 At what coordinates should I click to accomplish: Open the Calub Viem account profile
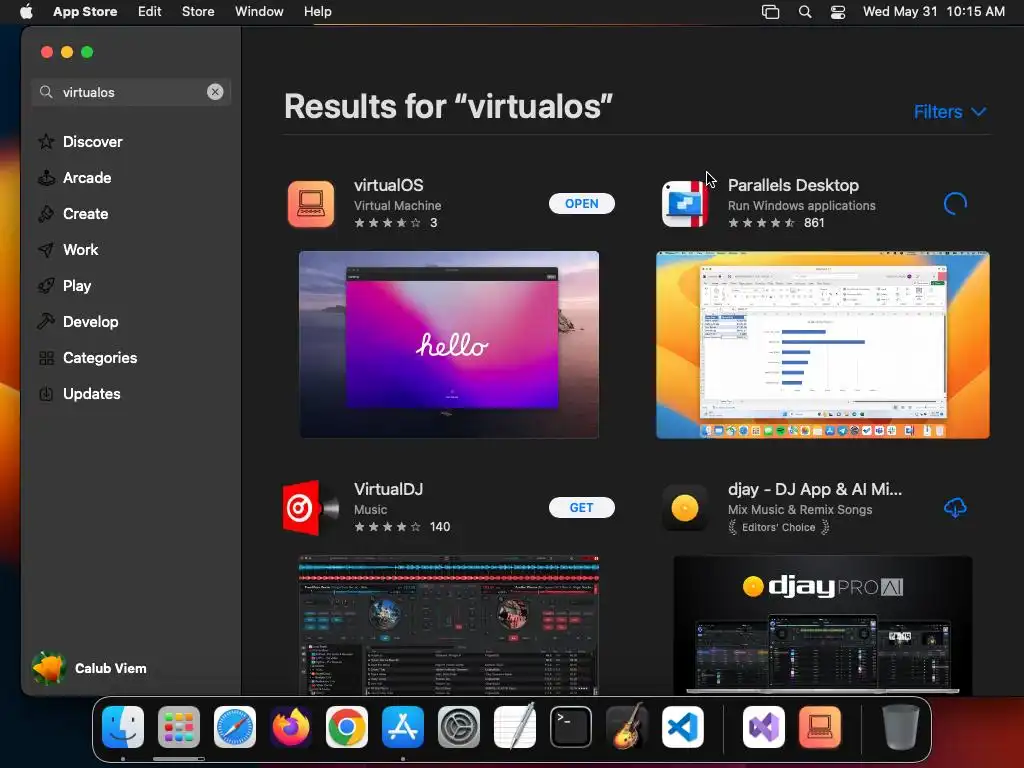pos(89,668)
